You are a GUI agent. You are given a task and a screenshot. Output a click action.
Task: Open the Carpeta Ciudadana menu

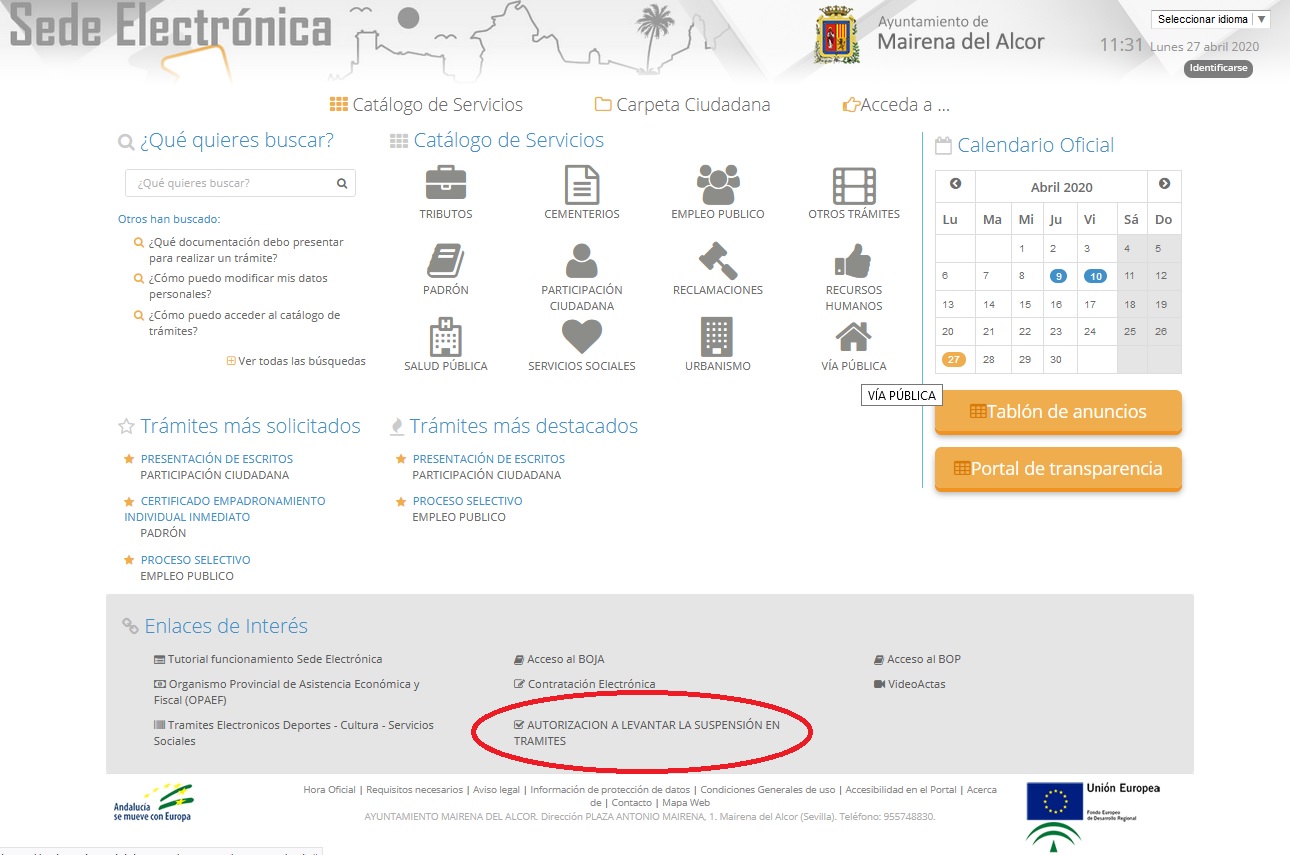point(683,105)
